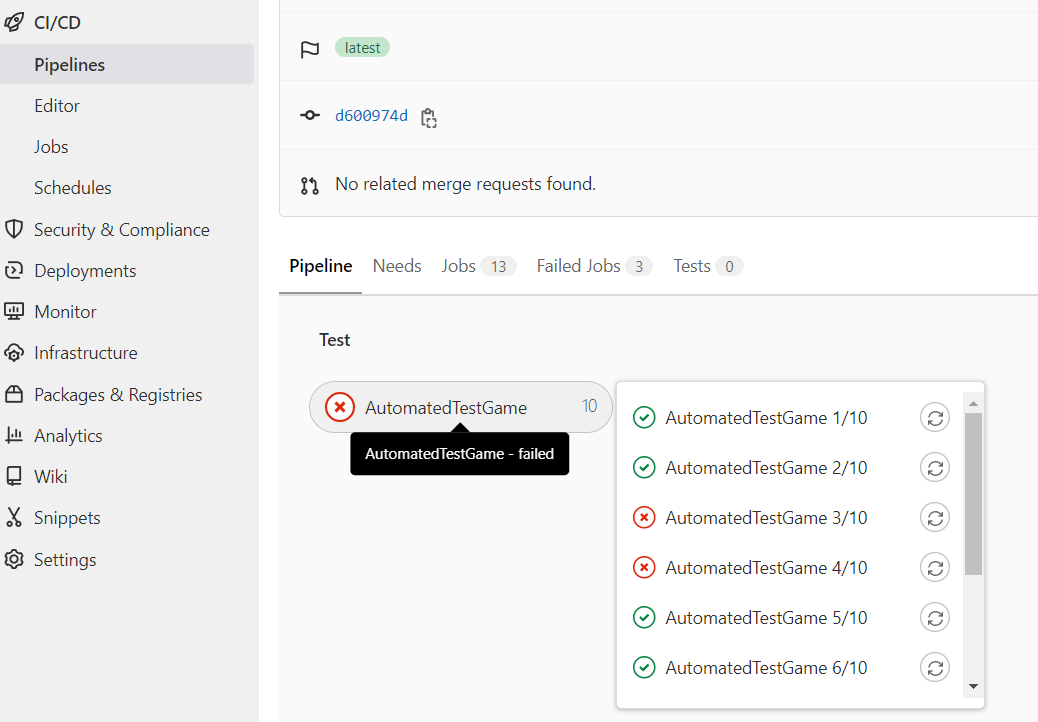The height and width of the screenshot is (722, 1038).
Task: Retry AutomatedTestGame 6/10 job
Action: coord(934,668)
